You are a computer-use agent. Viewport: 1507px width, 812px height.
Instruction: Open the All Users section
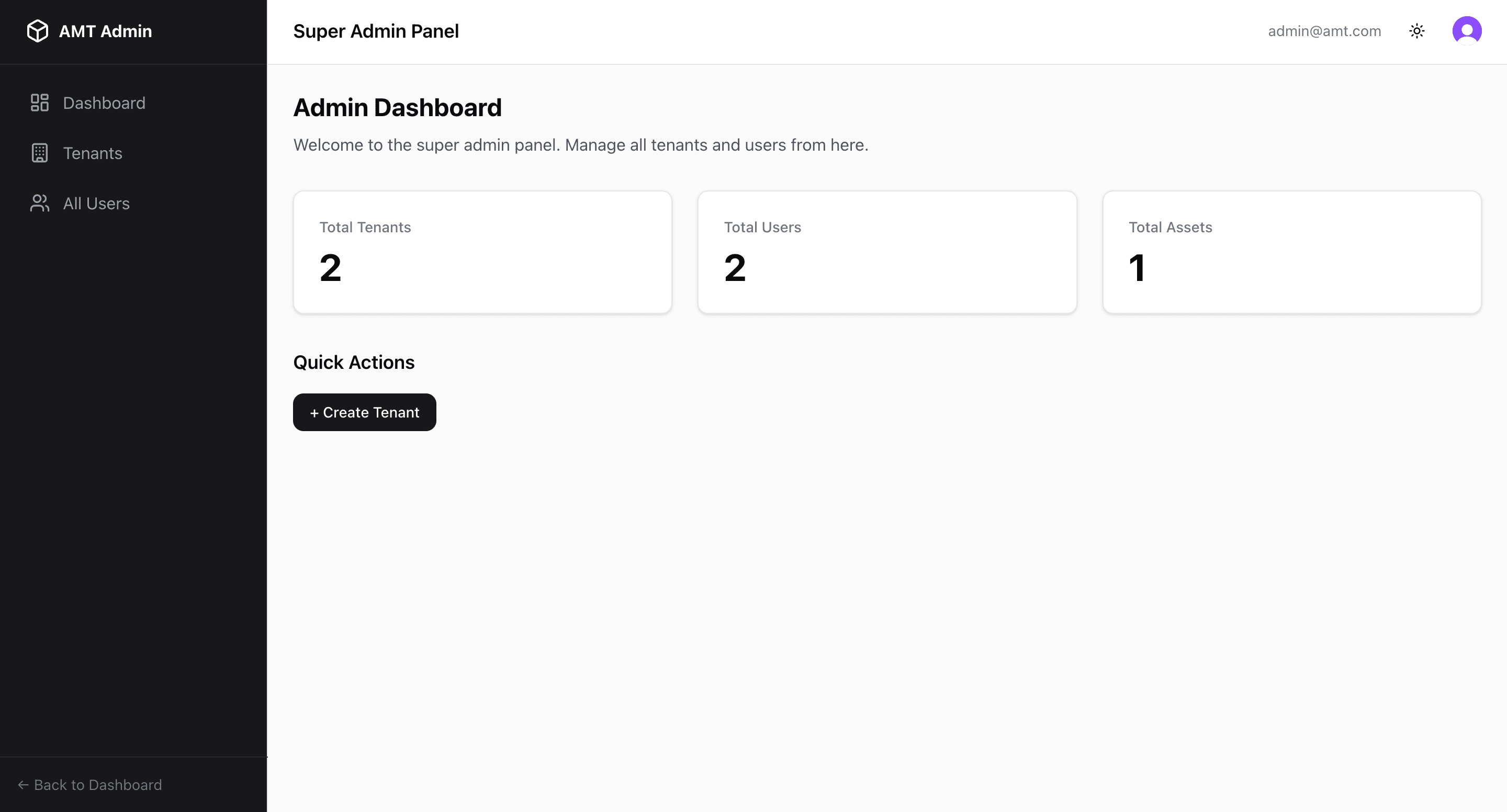click(x=96, y=203)
